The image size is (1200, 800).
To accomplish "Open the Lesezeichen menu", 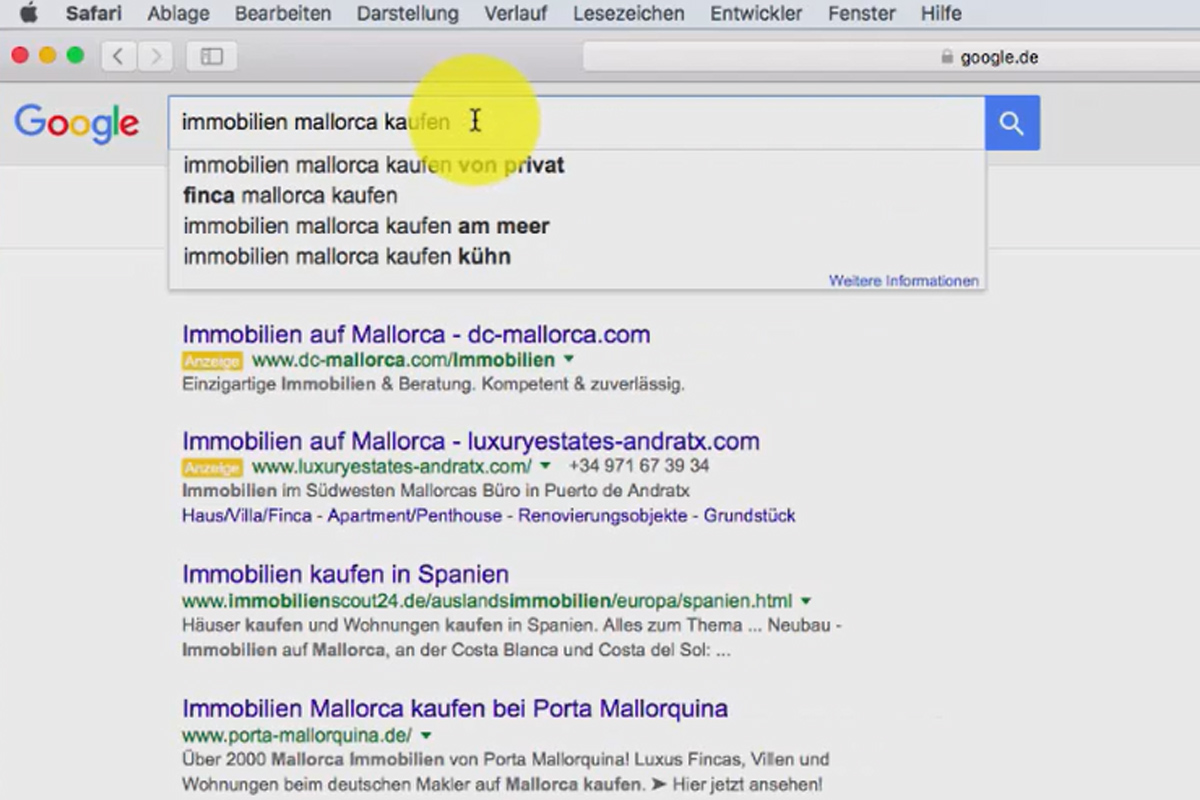I will (x=629, y=14).
